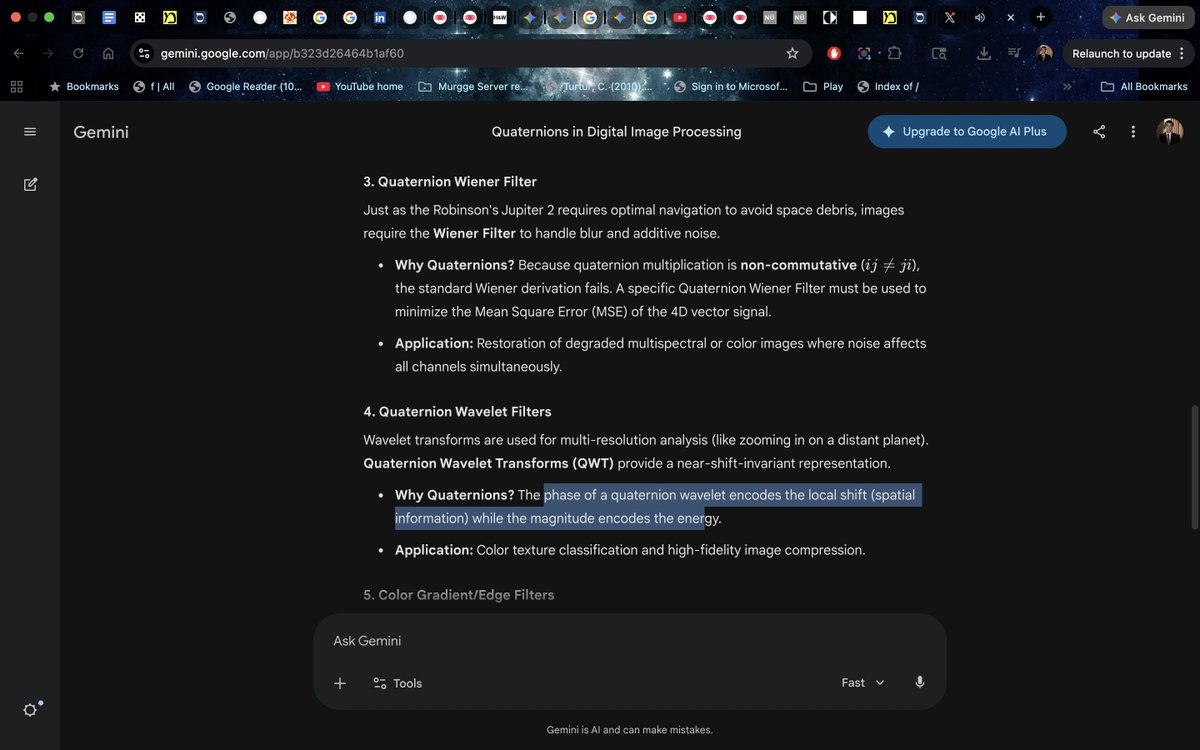Expand the Murgge Server bookmark folder
Viewport: 1200px width, 750px height.
click(x=473, y=87)
